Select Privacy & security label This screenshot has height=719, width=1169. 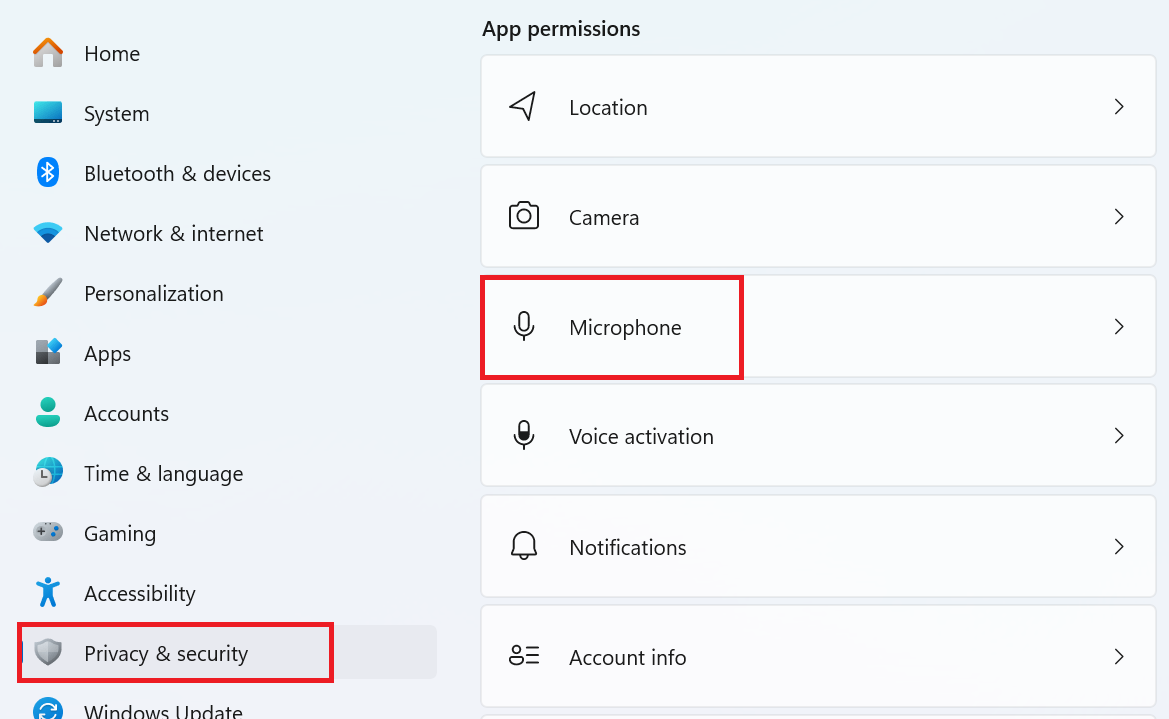[166, 653]
